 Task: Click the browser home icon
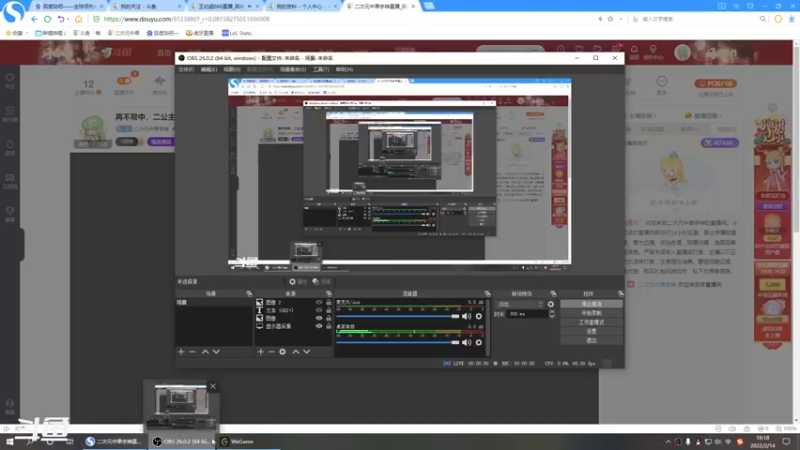click(79, 19)
